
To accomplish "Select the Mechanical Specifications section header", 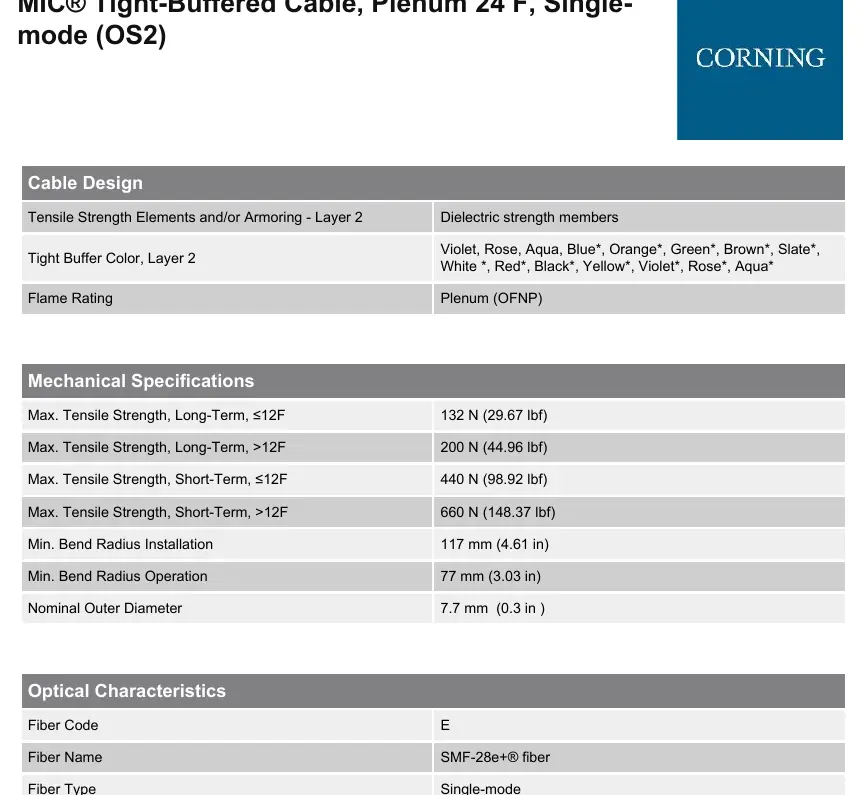I will (x=433, y=381).
